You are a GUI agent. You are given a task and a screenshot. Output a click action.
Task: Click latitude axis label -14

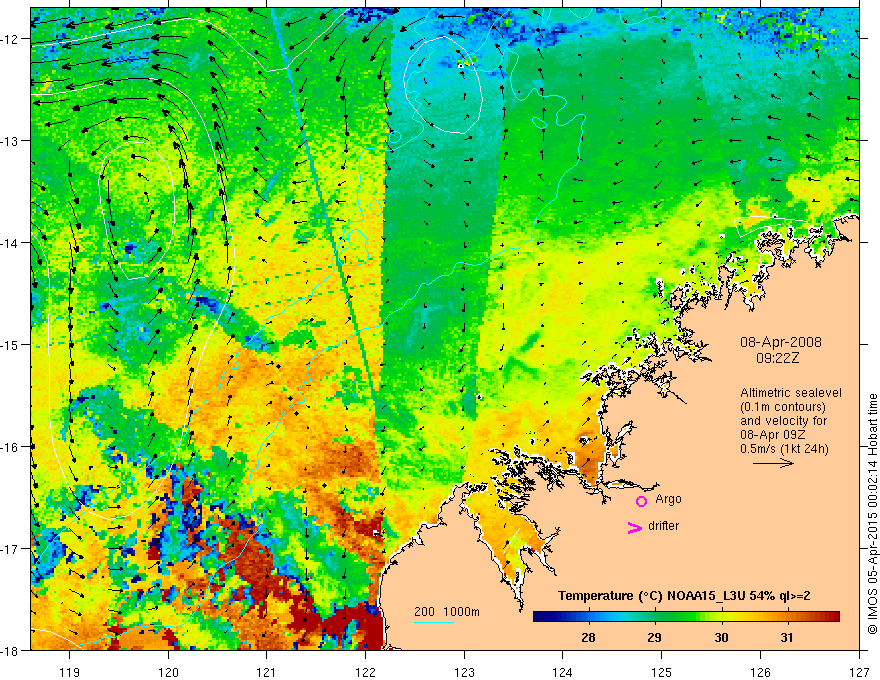click(x=10, y=243)
